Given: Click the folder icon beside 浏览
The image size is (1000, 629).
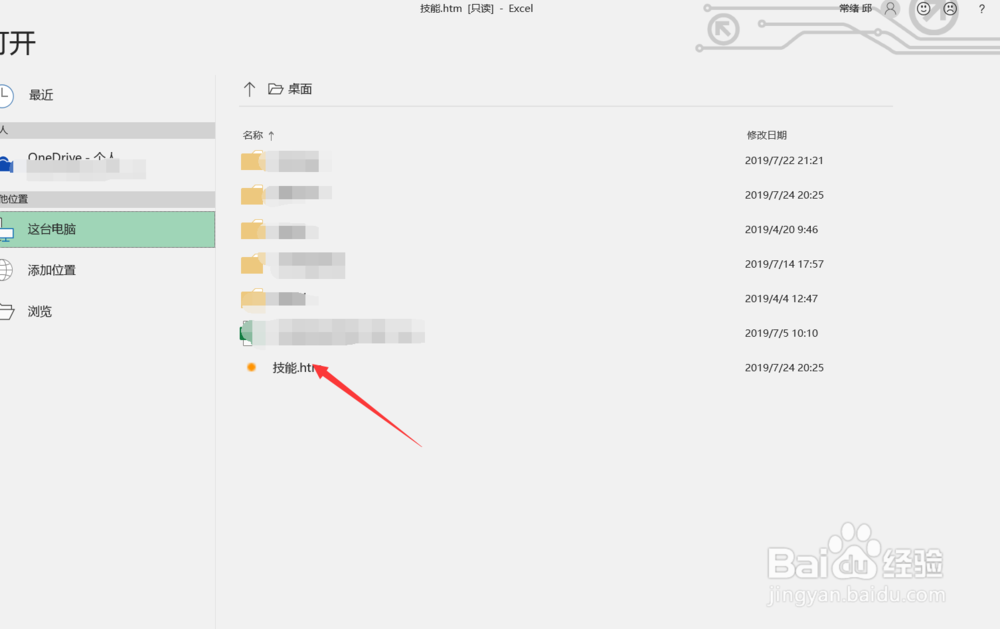Looking at the screenshot, I should point(9,311).
